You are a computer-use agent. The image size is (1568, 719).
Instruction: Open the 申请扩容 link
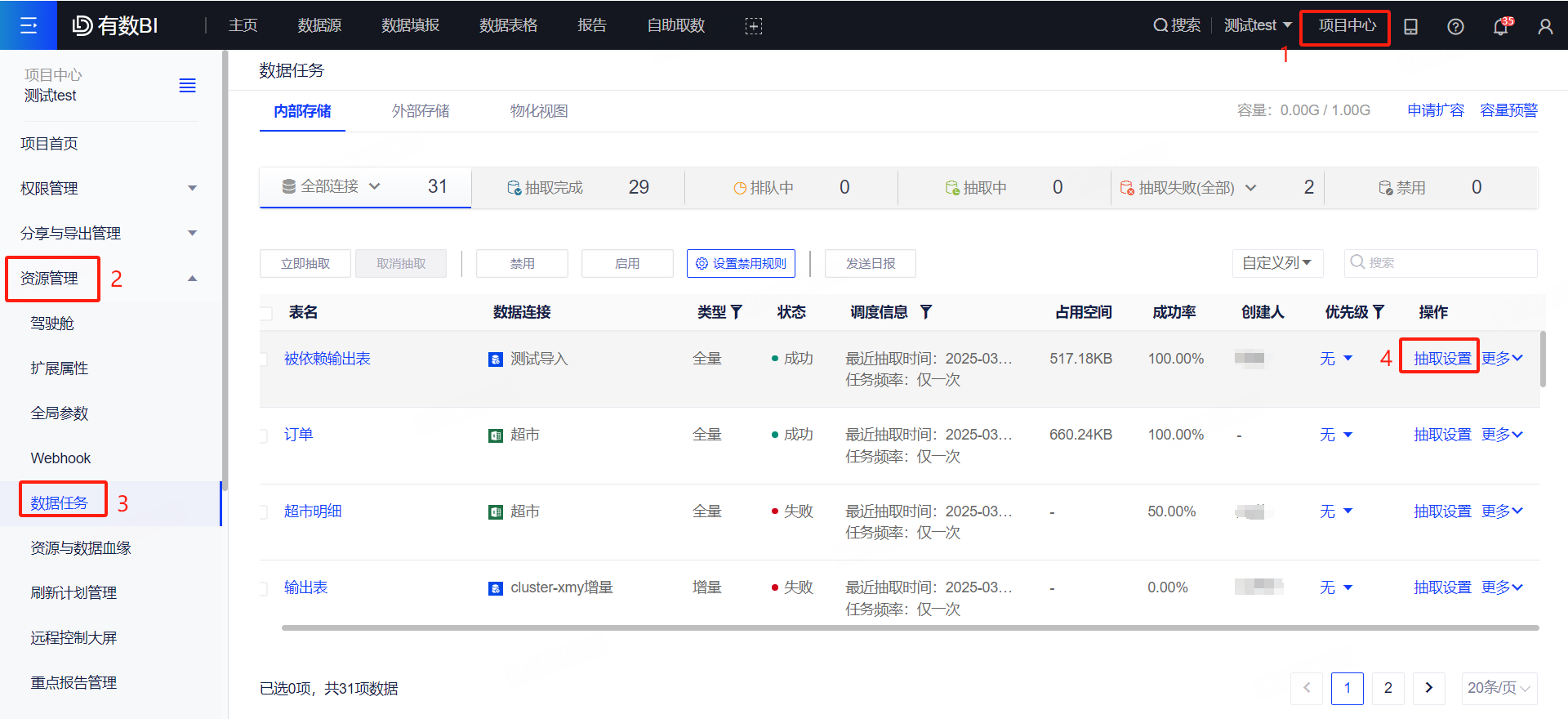(x=1435, y=110)
